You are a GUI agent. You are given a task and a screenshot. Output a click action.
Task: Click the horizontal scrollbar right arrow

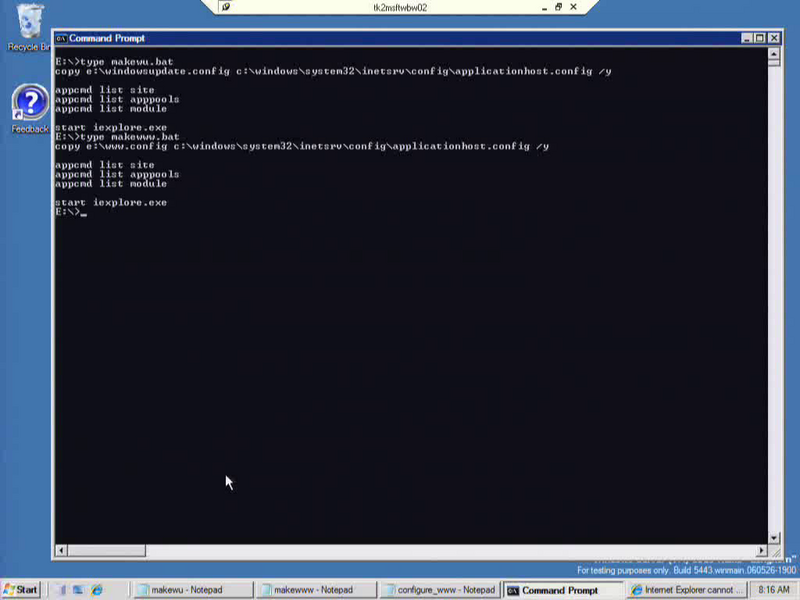tap(761, 551)
